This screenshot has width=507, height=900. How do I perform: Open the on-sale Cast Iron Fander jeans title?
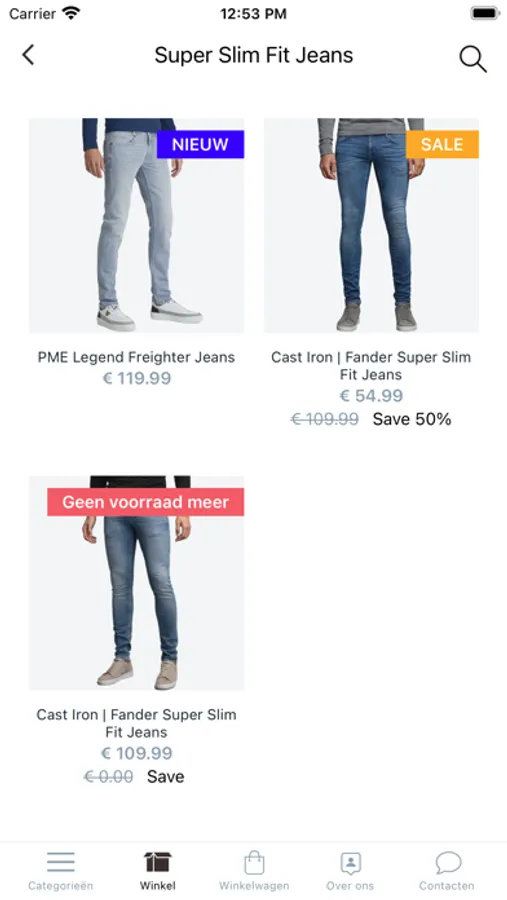click(371, 366)
